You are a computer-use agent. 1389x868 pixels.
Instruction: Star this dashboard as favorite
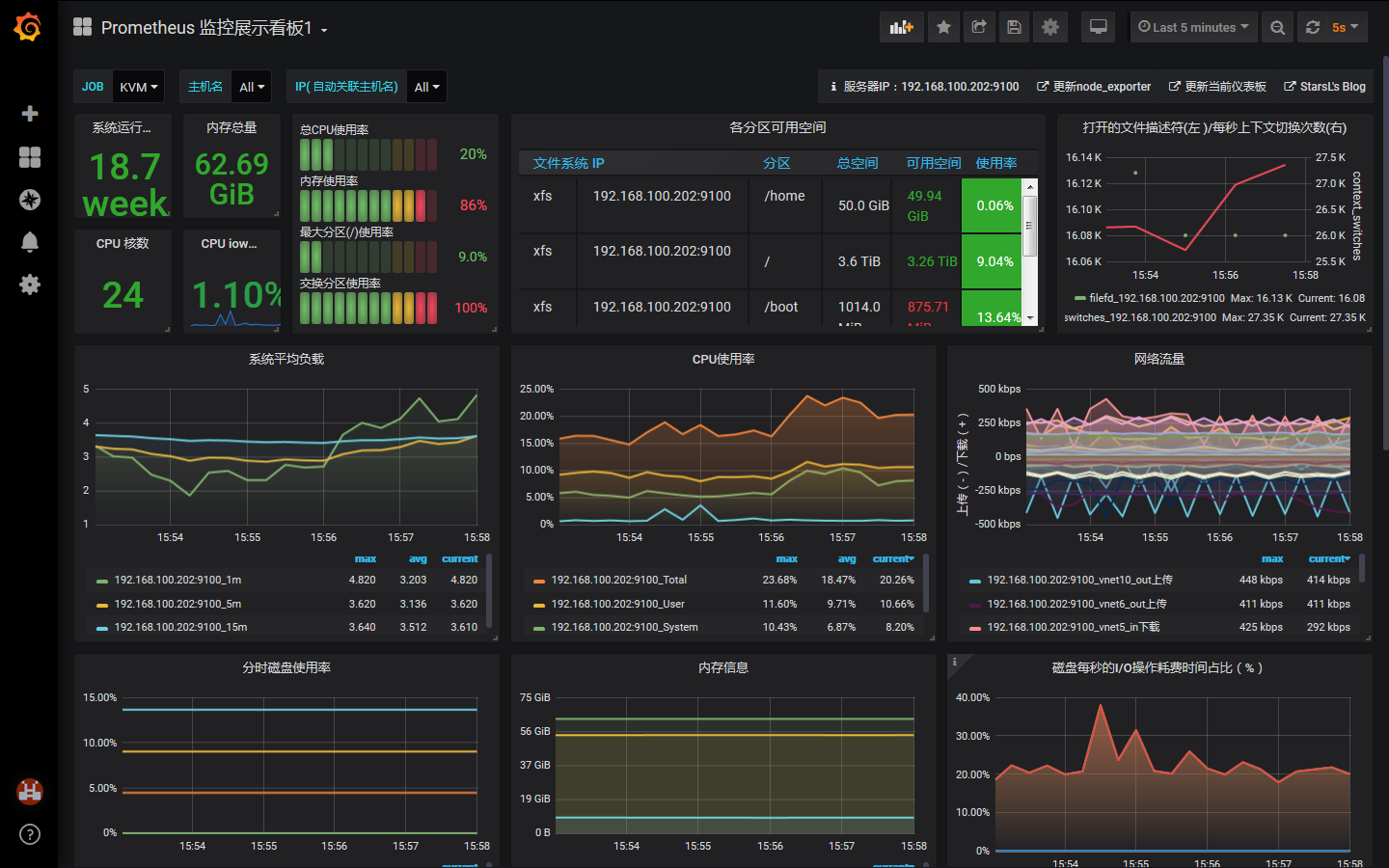pyautogui.click(x=944, y=28)
